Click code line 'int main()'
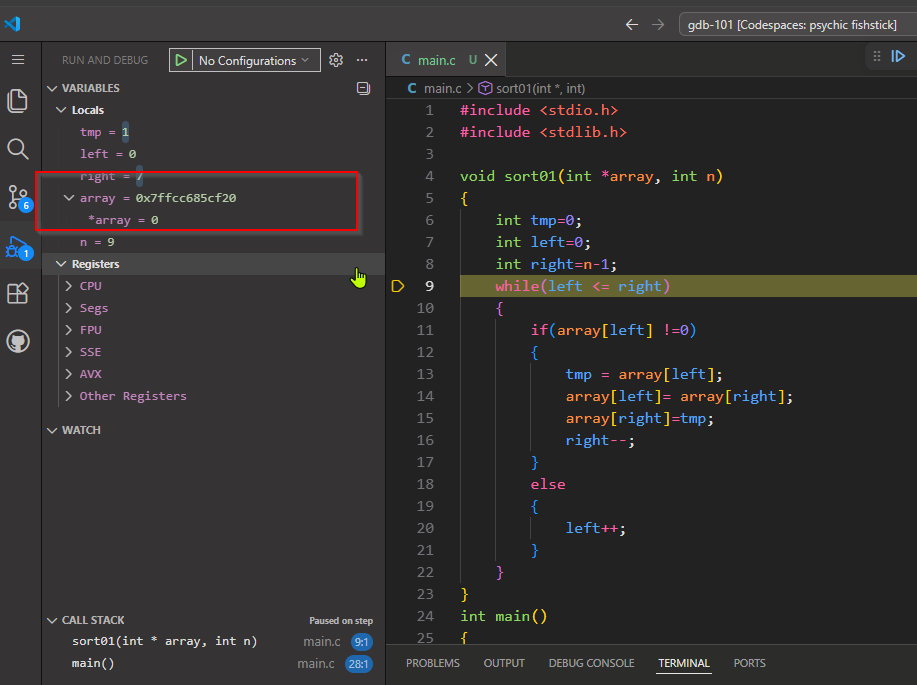This screenshot has height=685, width=917. tap(504, 616)
